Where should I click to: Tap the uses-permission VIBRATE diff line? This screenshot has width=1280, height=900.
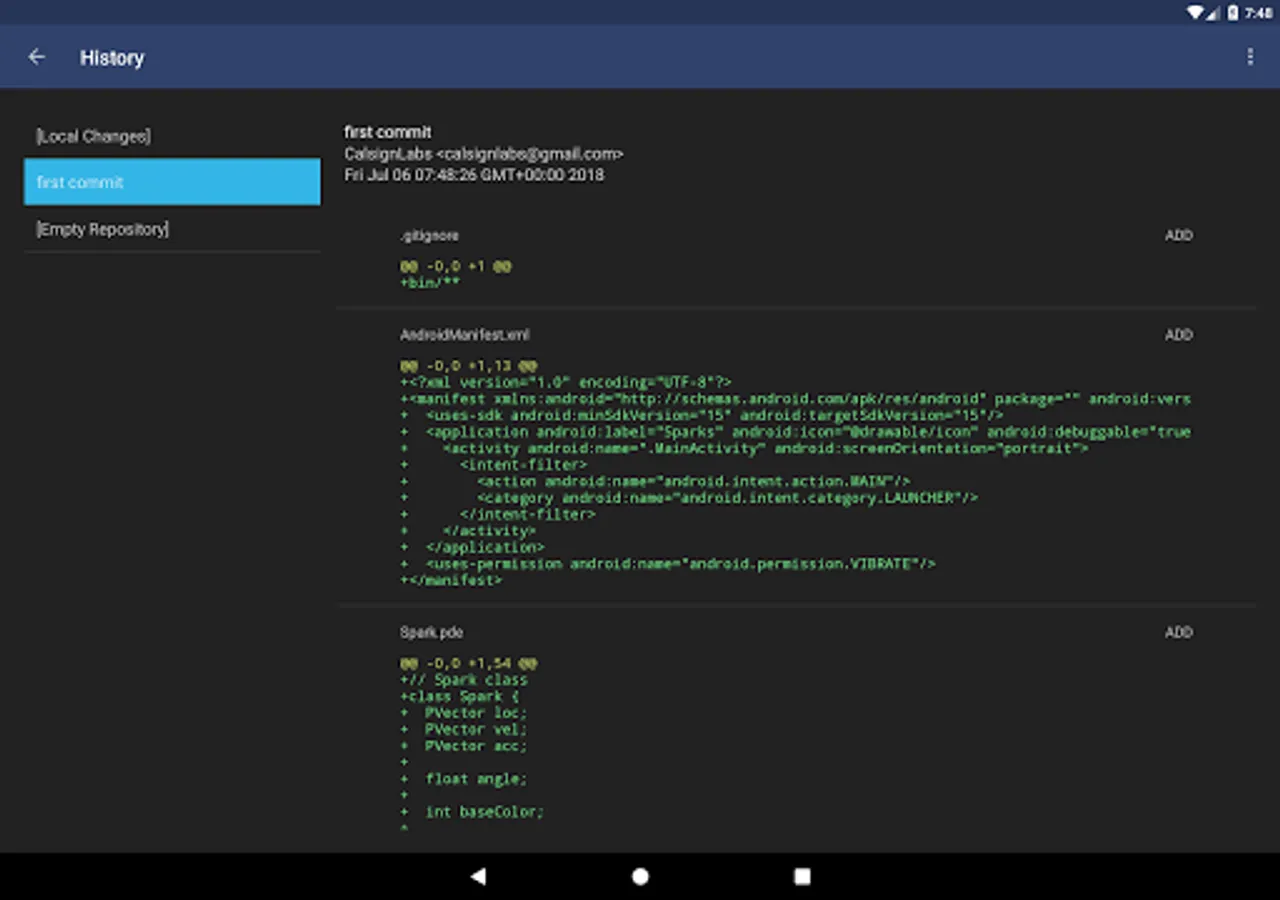tap(668, 564)
